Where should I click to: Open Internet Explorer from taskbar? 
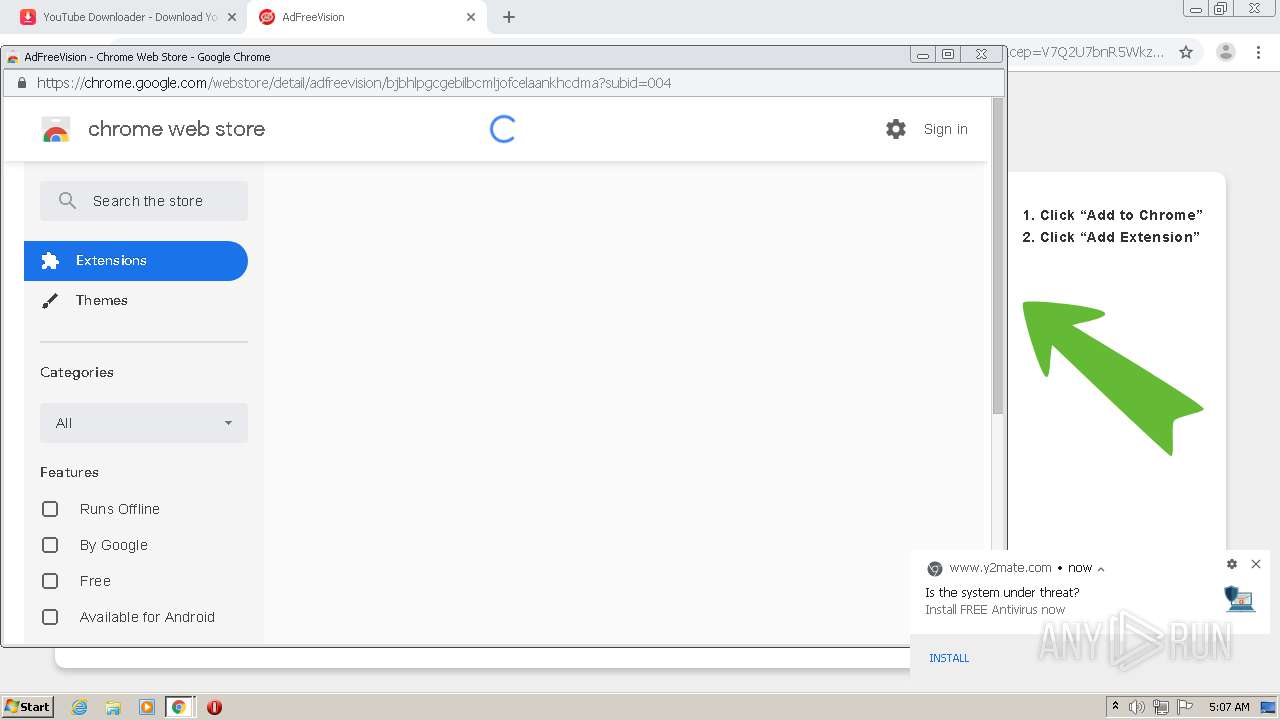click(x=80, y=707)
